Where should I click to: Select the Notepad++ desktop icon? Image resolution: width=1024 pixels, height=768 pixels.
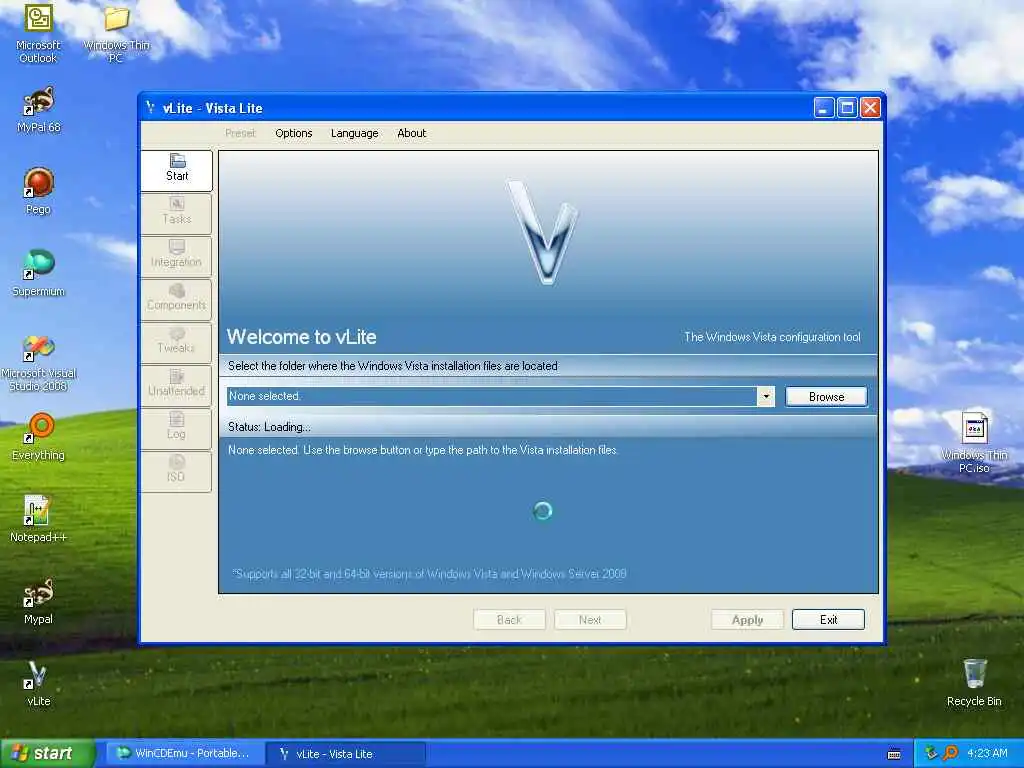tap(39, 519)
